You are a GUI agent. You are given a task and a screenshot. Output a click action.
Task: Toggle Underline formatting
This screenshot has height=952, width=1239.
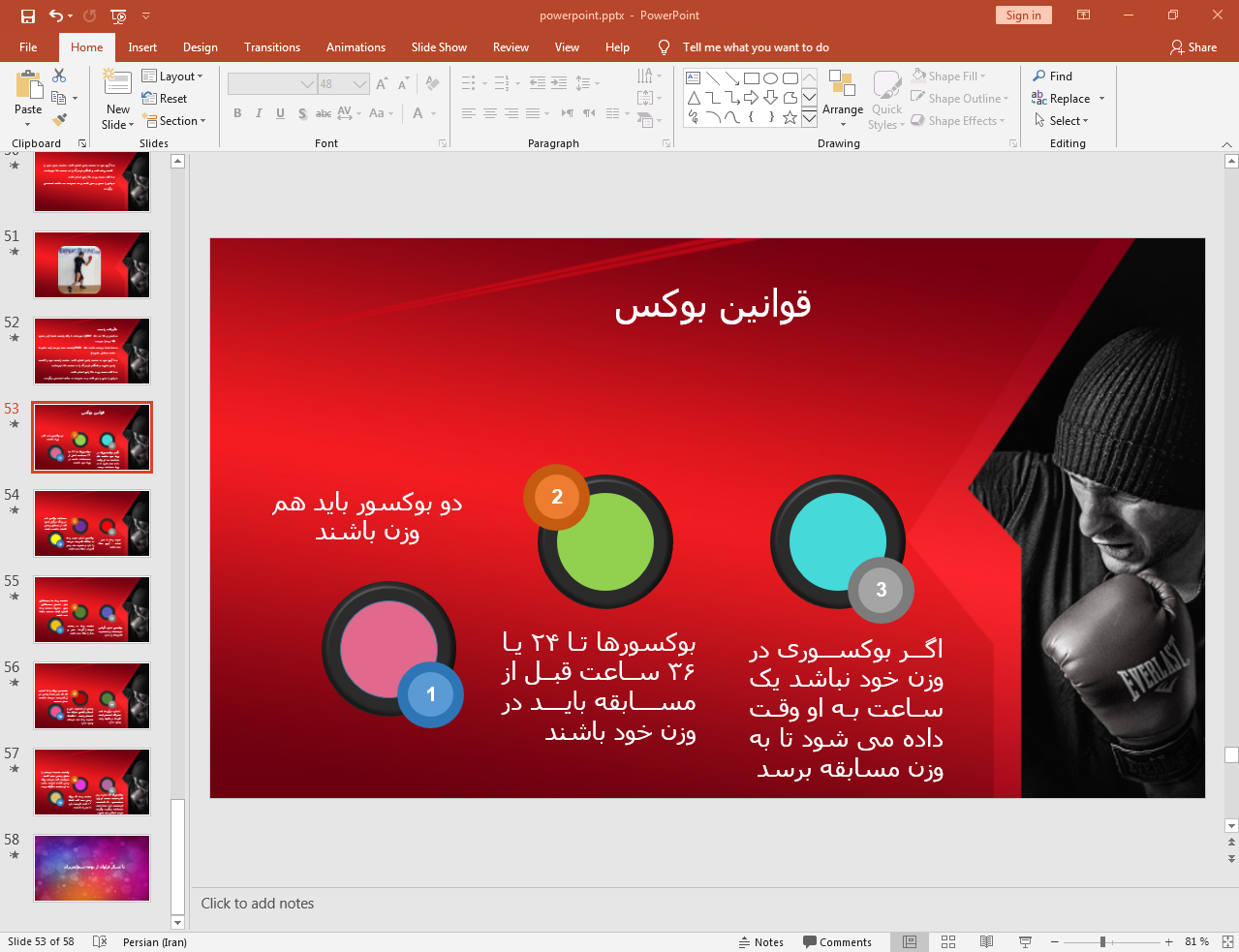[280, 113]
